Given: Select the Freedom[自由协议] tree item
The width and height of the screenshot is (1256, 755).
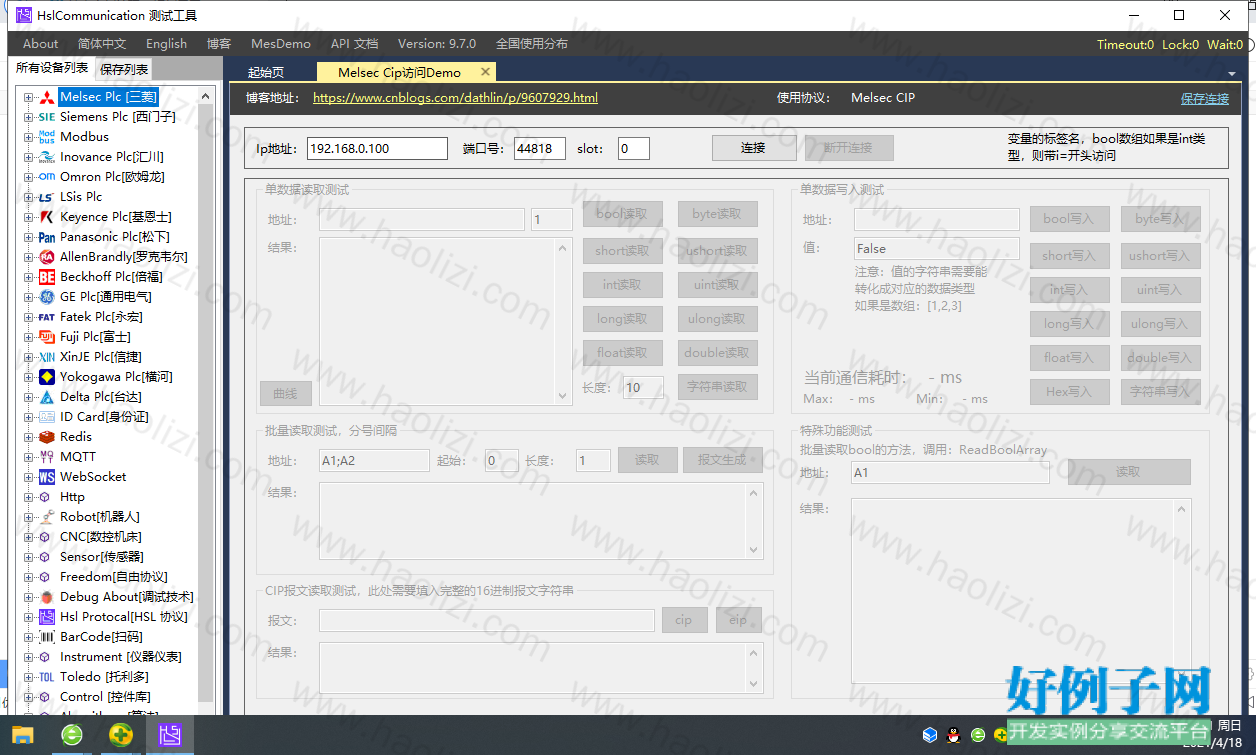Looking at the screenshot, I should 114,577.
